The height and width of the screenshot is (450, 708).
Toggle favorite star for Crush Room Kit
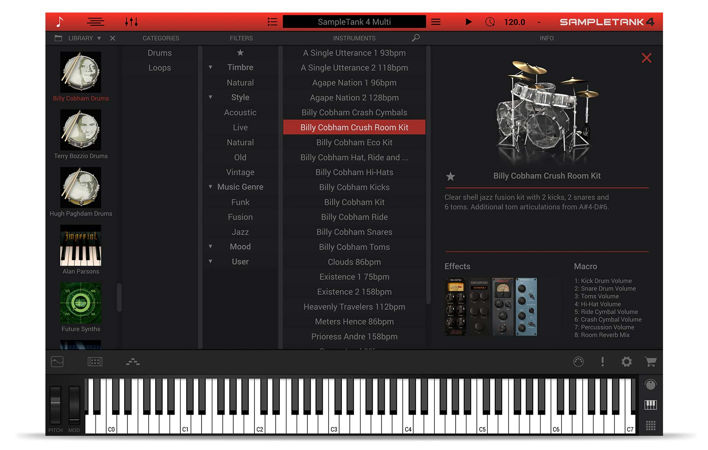(450, 176)
